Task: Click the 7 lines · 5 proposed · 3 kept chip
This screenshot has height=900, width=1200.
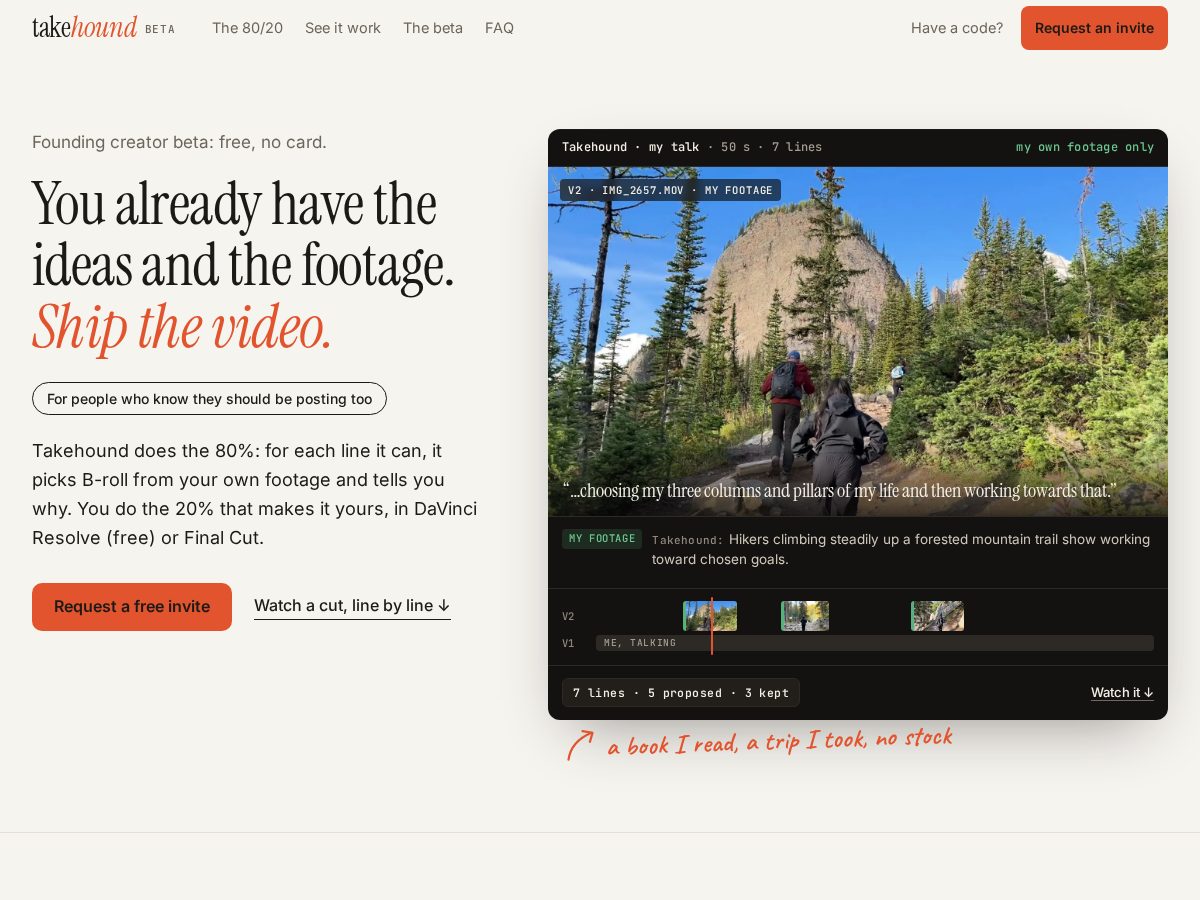Action: pos(681,693)
